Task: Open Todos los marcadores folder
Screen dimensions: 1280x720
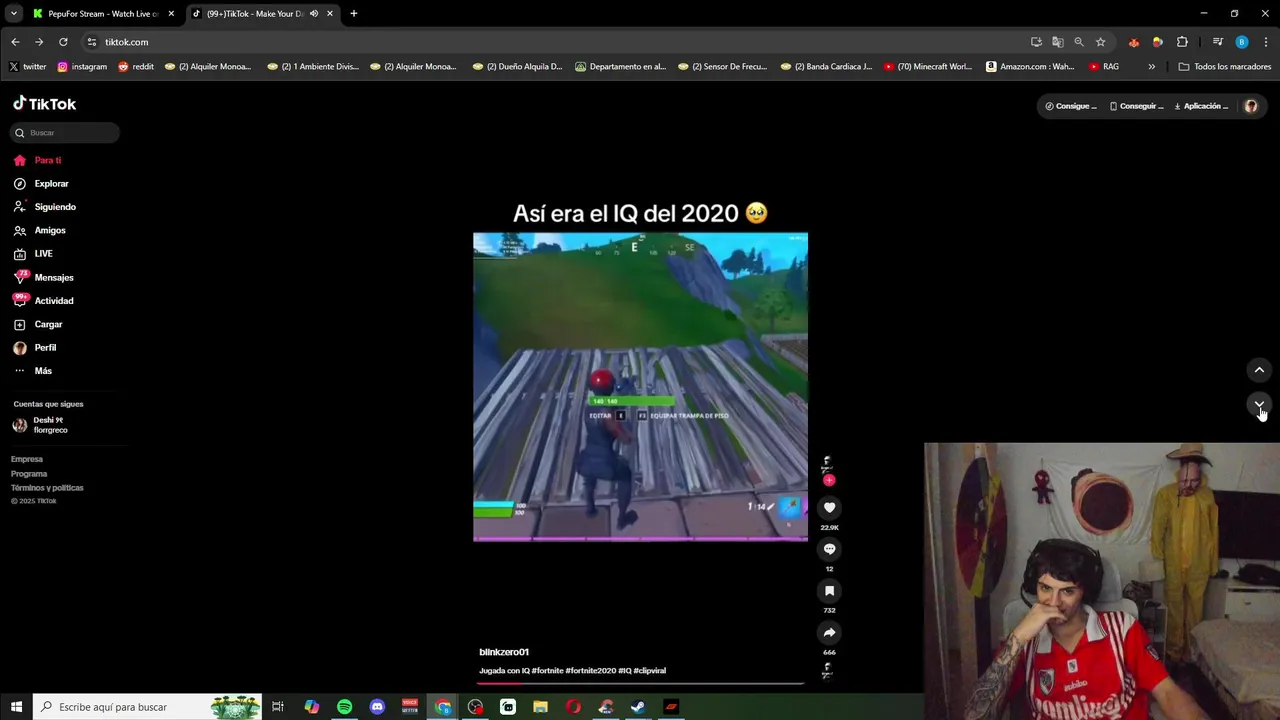Action: (x=1224, y=67)
